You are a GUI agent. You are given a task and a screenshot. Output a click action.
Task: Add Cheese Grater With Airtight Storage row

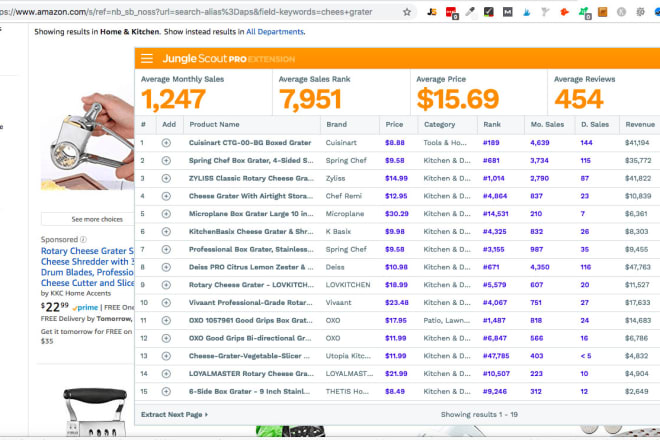(166, 196)
